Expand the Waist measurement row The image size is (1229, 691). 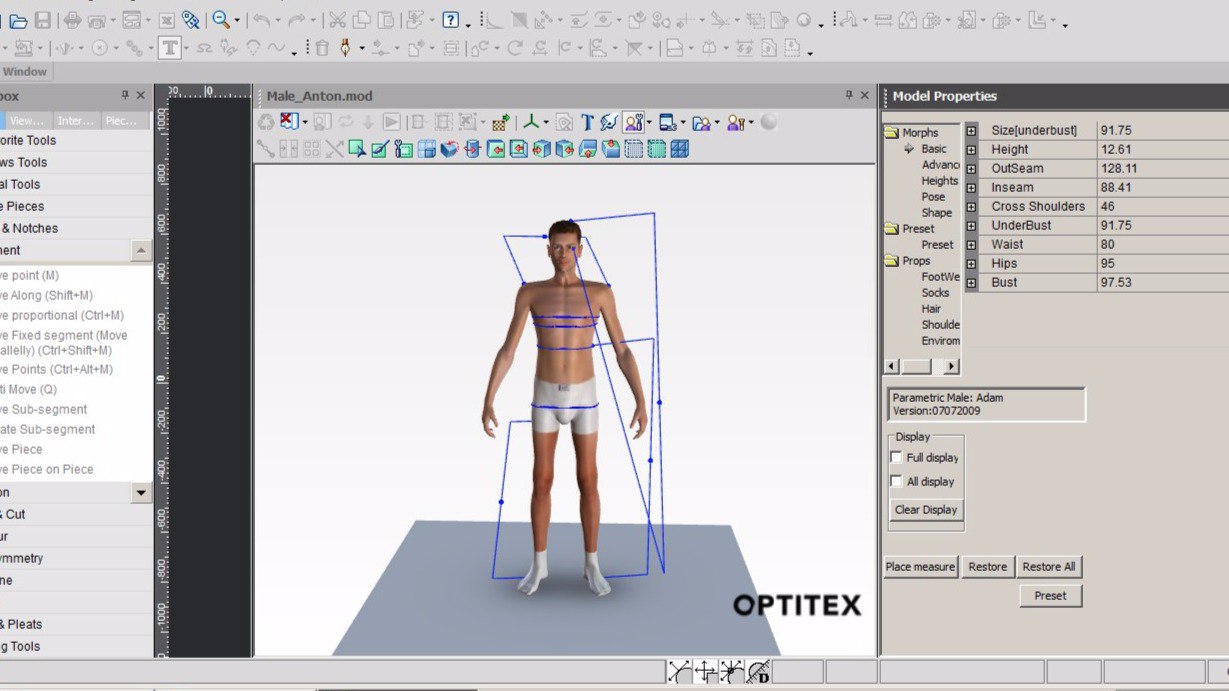point(971,245)
